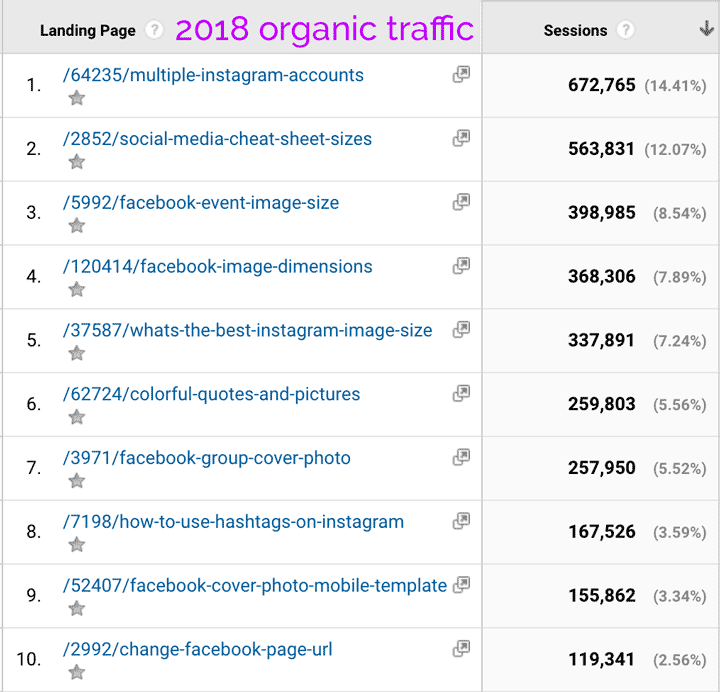Select the 259,803 sessions value

coord(602,404)
